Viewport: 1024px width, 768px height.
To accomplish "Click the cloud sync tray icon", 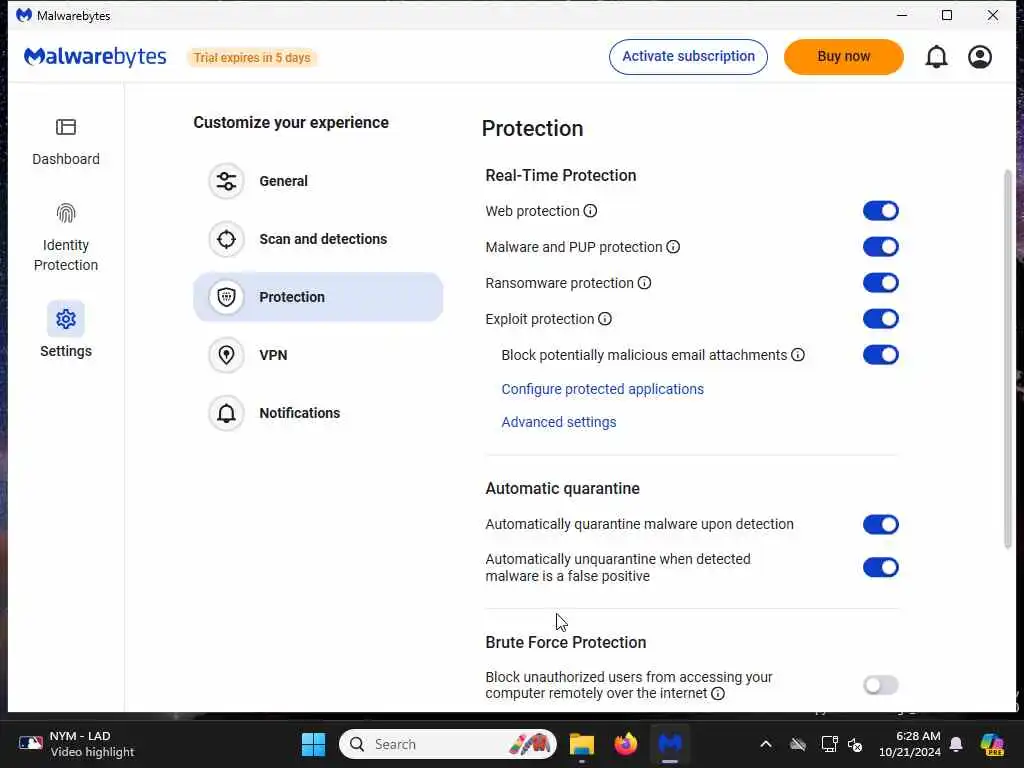I will coord(797,744).
